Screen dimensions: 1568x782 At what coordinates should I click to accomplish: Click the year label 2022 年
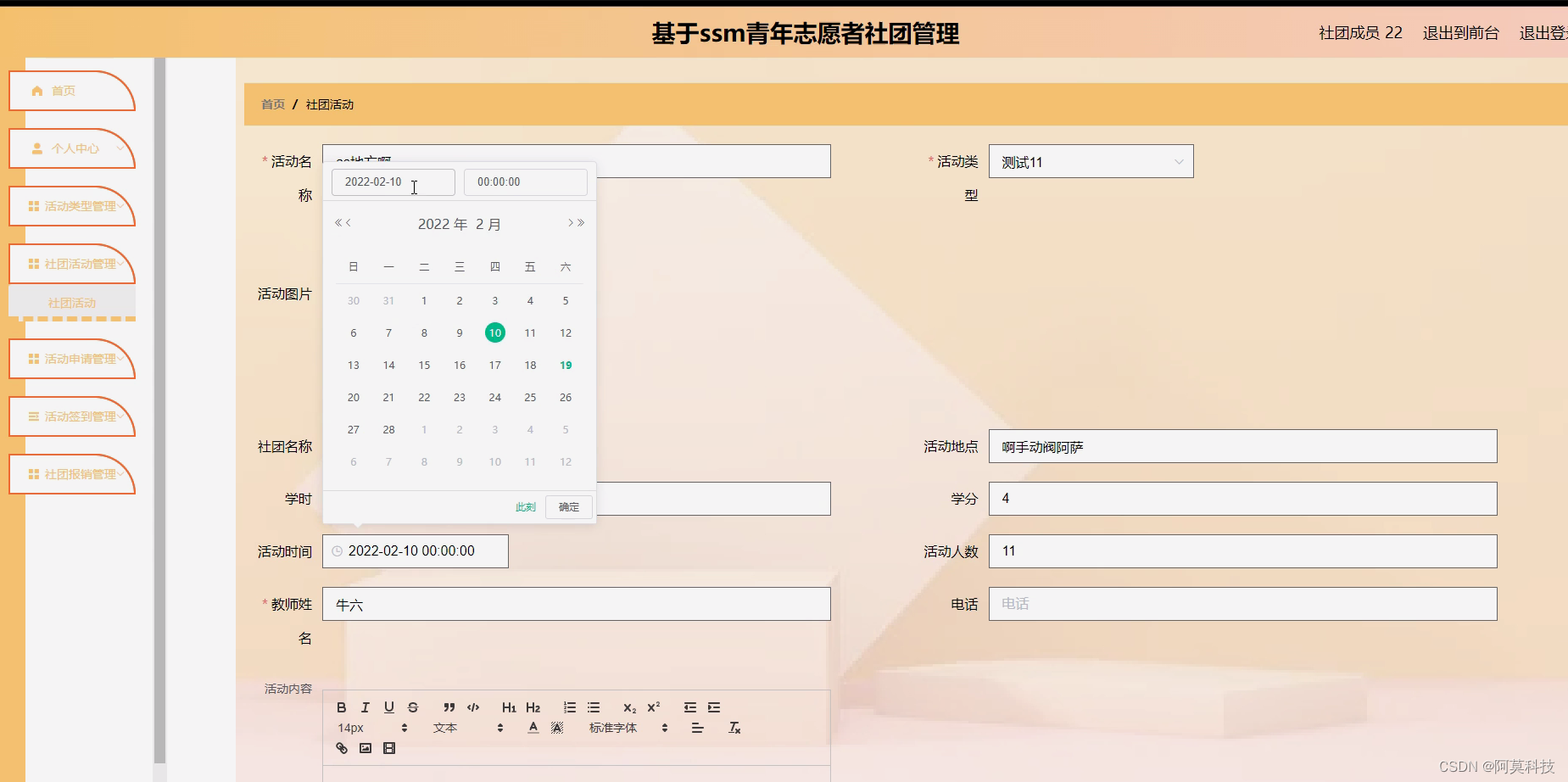click(x=443, y=224)
